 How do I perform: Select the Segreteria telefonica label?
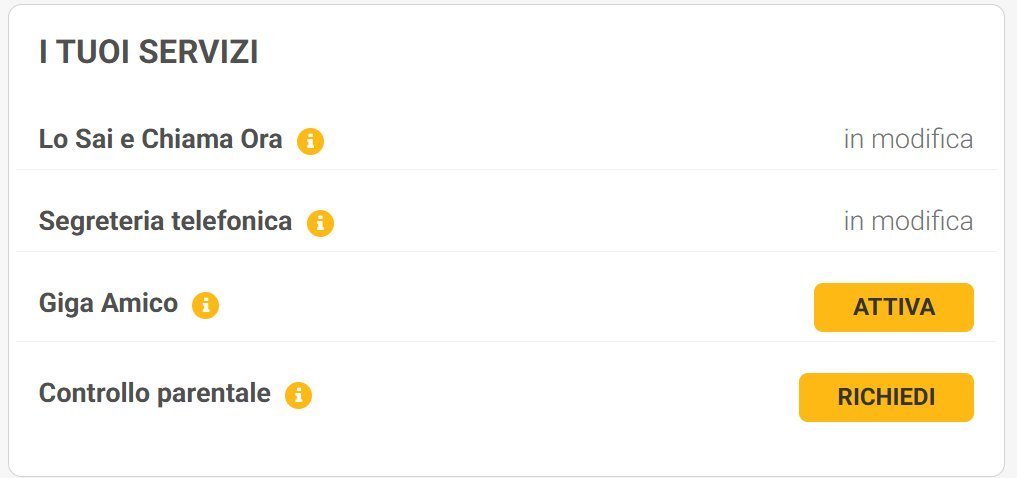click(165, 221)
